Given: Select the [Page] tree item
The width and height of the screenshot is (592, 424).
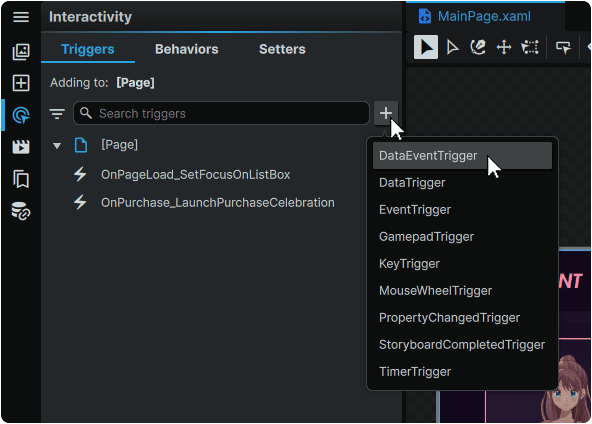Looking at the screenshot, I should 119,145.
